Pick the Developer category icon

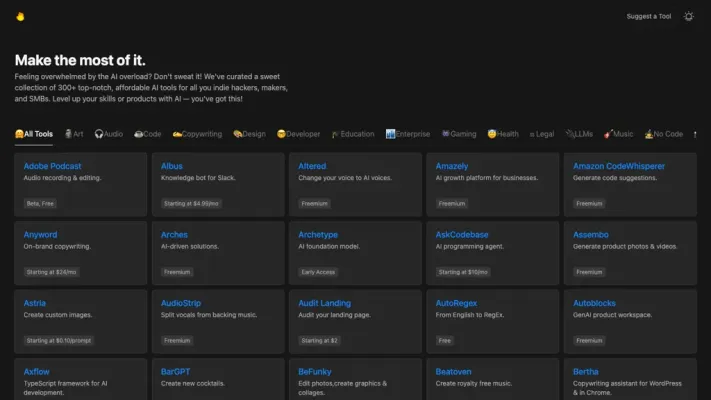coord(282,134)
